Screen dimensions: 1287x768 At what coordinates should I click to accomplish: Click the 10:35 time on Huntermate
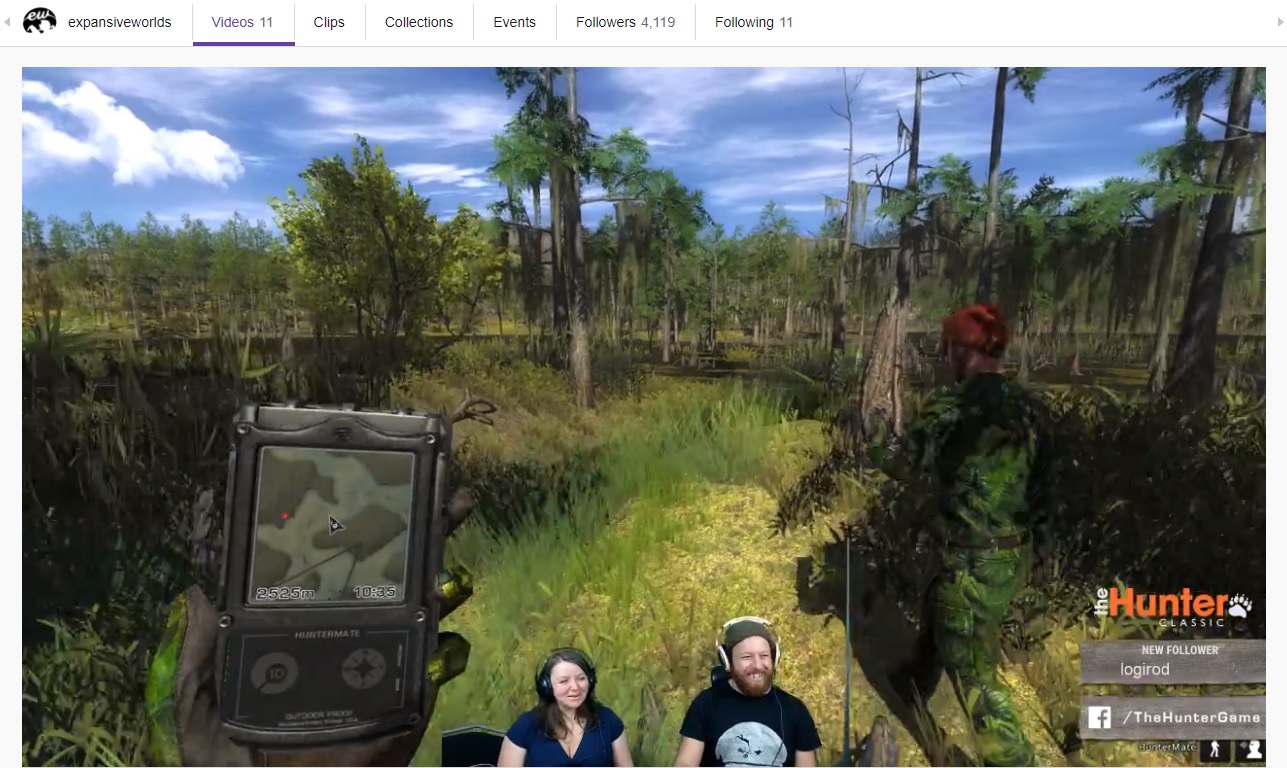[375, 591]
